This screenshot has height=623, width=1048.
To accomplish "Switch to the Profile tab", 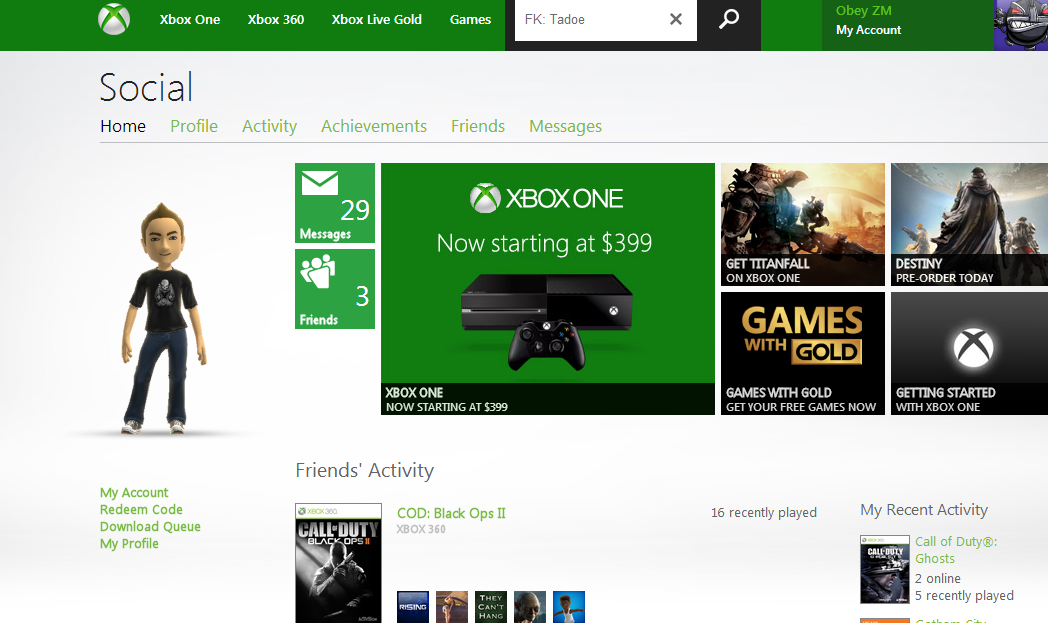I will point(194,126).
